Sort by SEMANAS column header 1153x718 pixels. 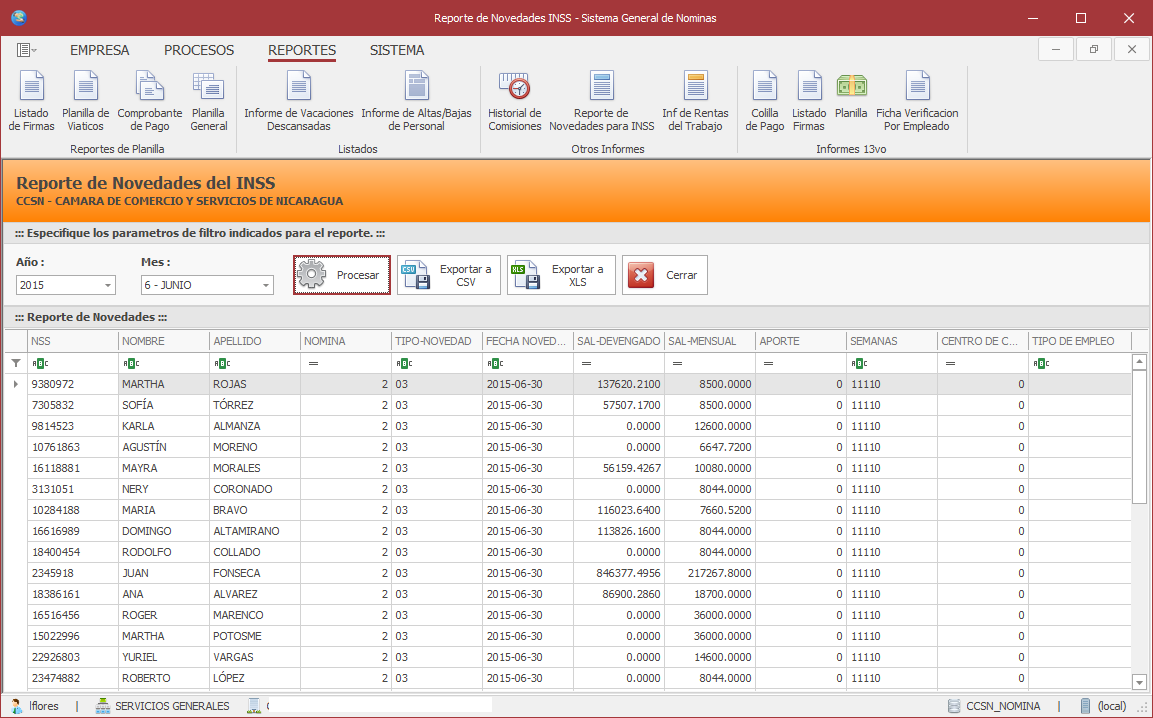click(x=892, y=341)
